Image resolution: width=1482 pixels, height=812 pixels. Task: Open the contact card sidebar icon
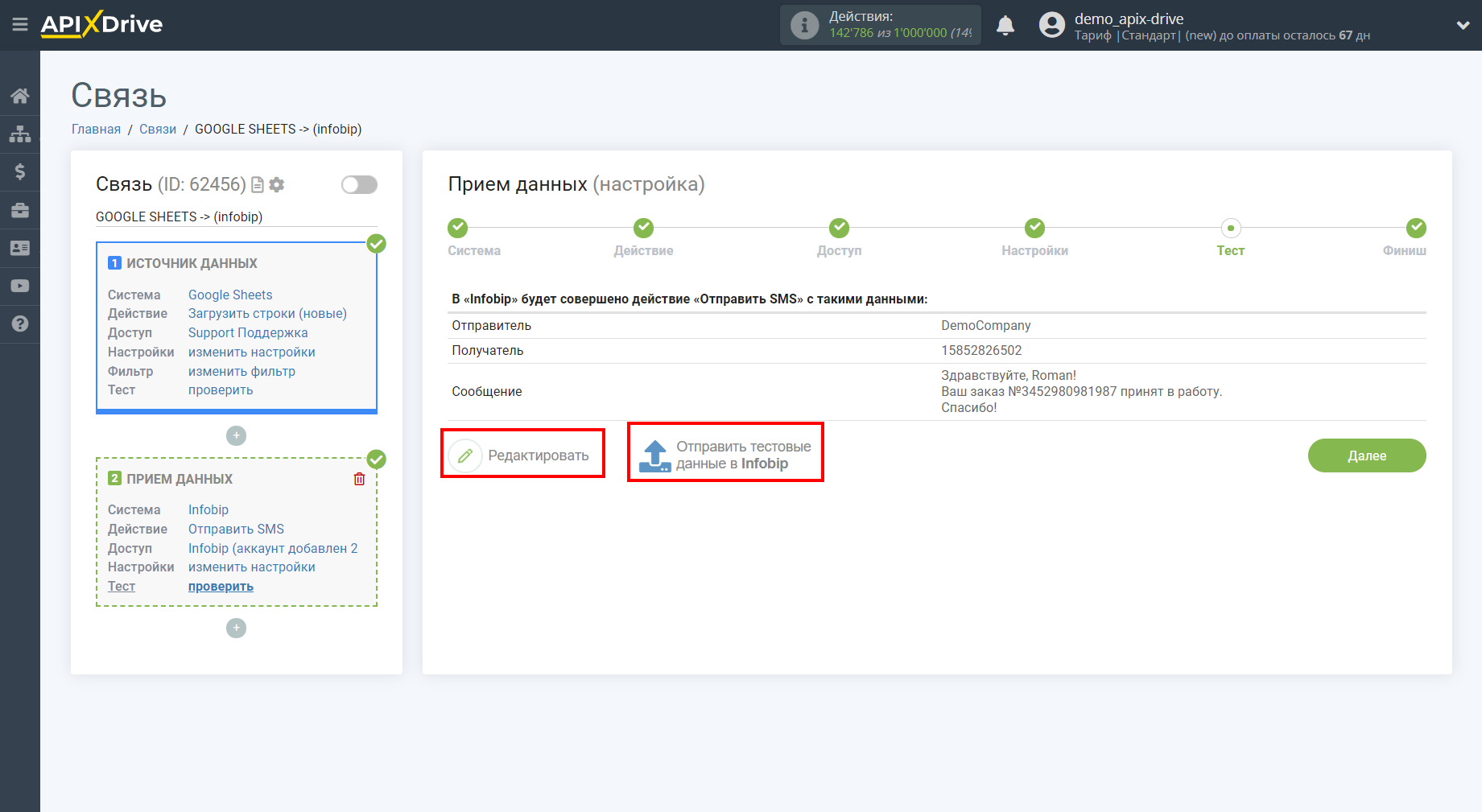[x=20, y=248]
